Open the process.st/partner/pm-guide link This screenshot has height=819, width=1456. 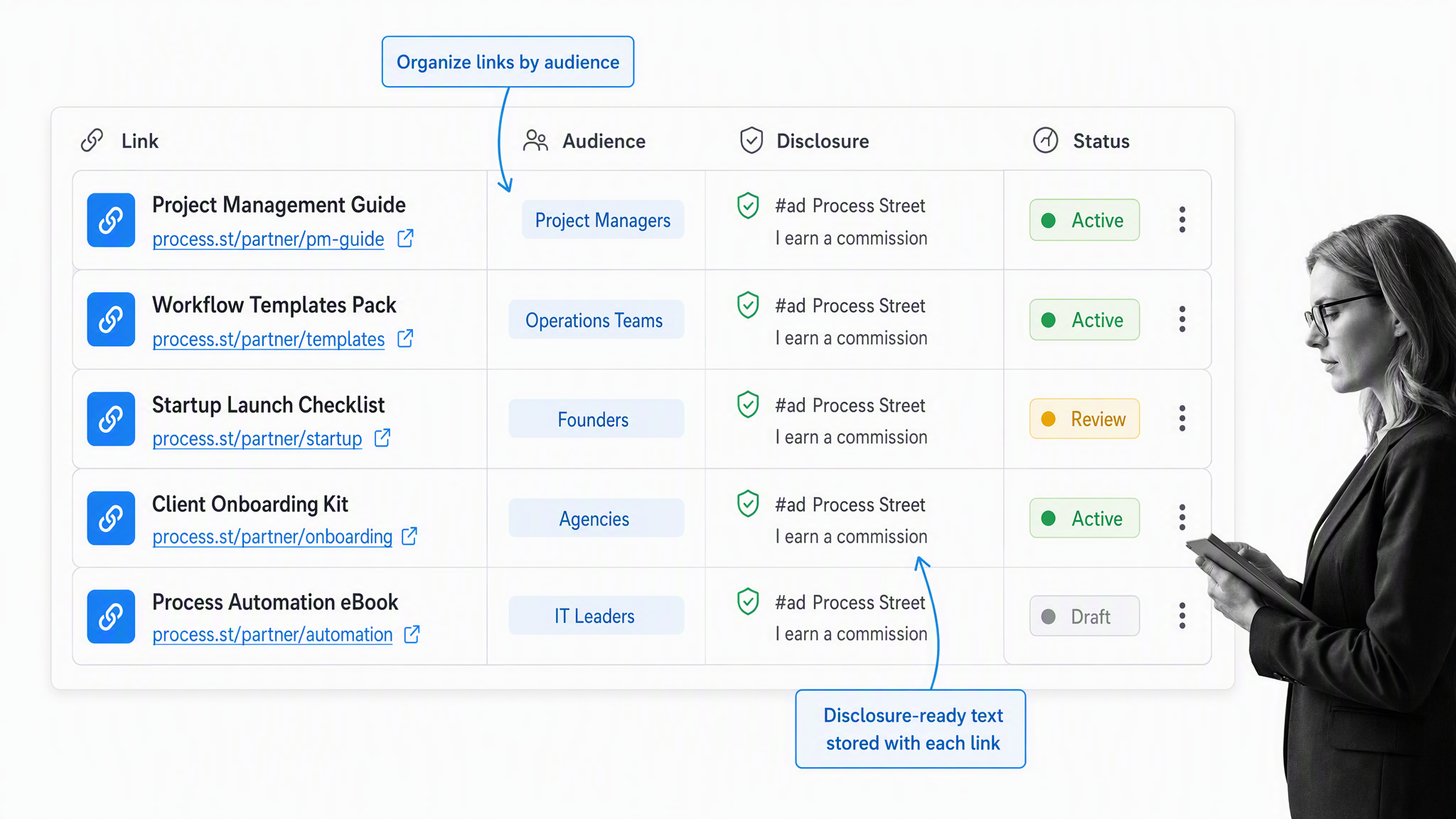(x=268, y=240)
